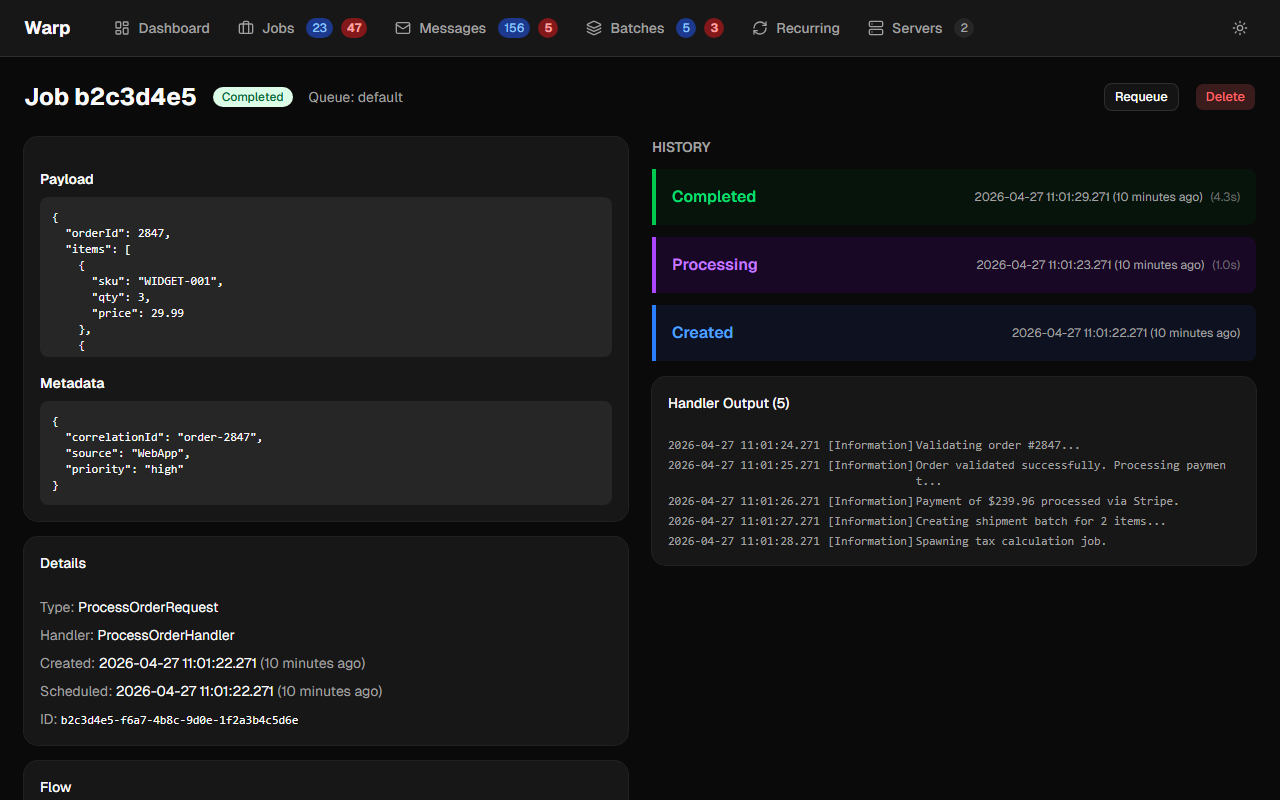
Task: Click the Recurring refresh icon
Action: click(x=760, y=28)
